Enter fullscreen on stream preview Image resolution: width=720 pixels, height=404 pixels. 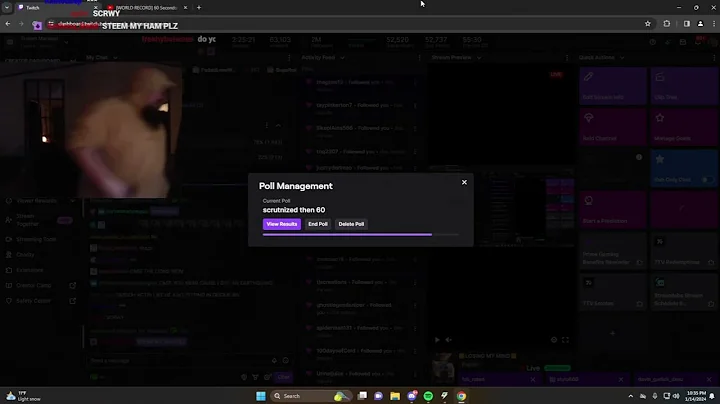point(565,340)
